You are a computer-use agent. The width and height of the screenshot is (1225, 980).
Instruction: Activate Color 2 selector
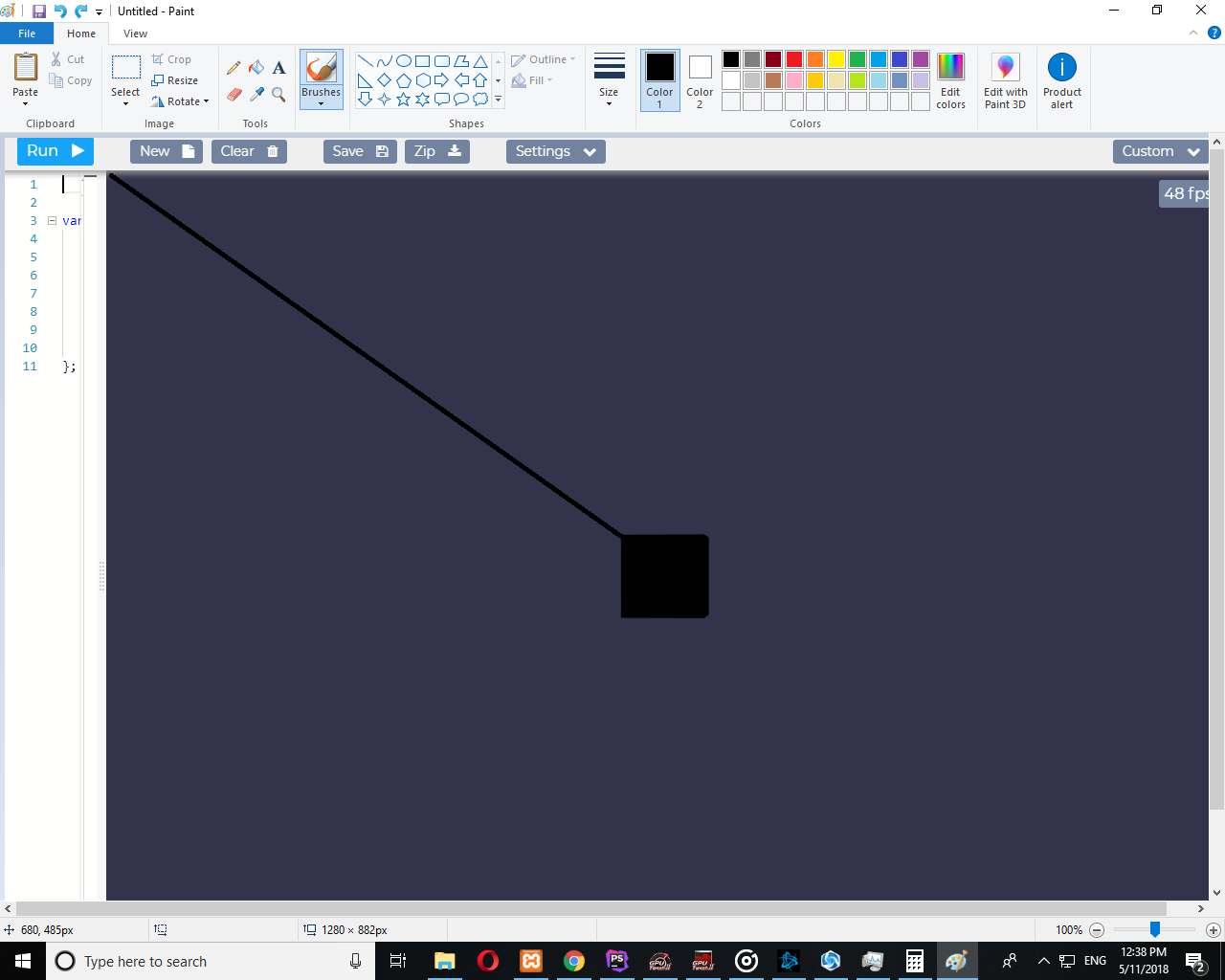(700, 80)
